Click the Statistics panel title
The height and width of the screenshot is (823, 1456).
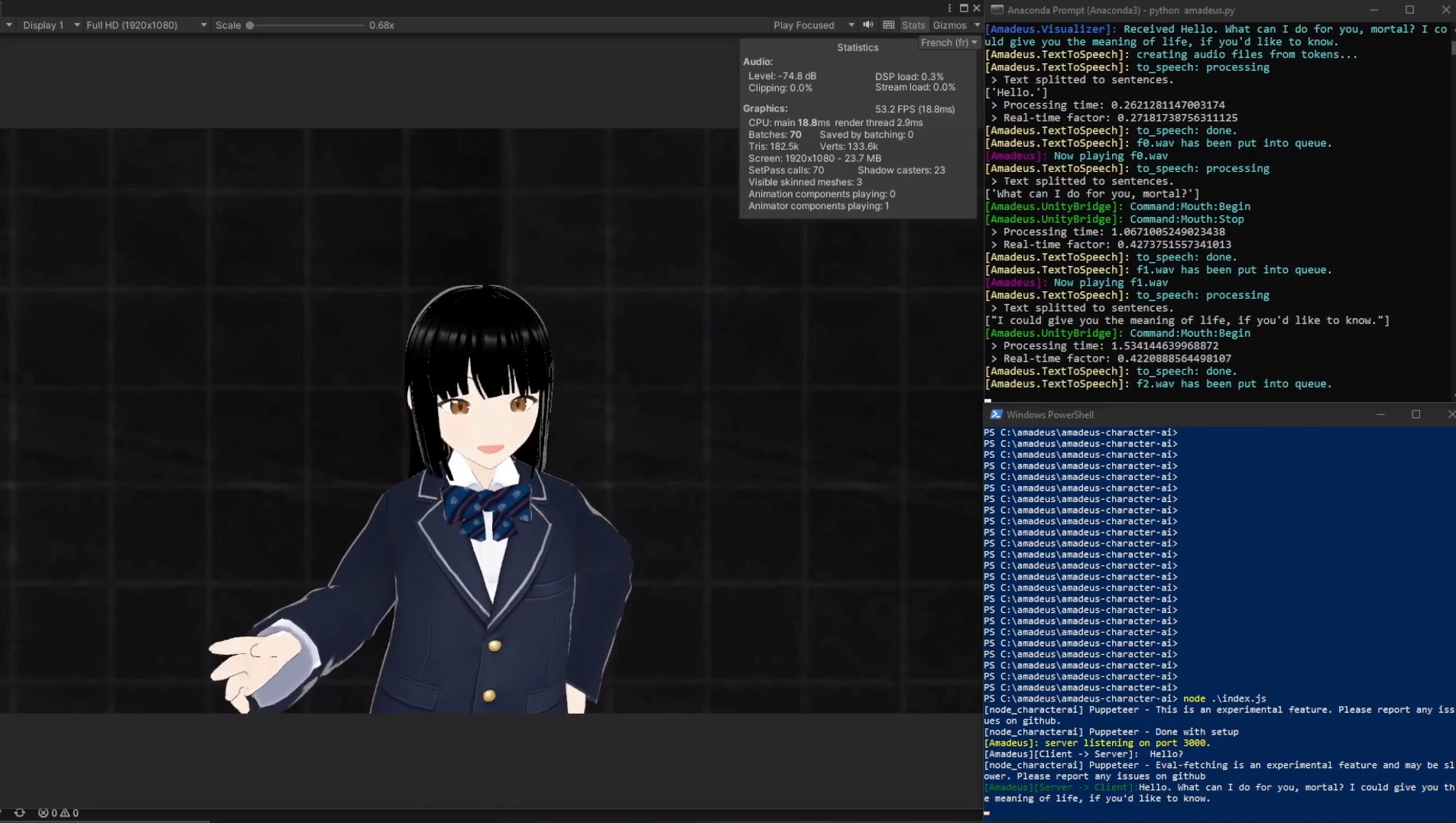click(858, 47)
